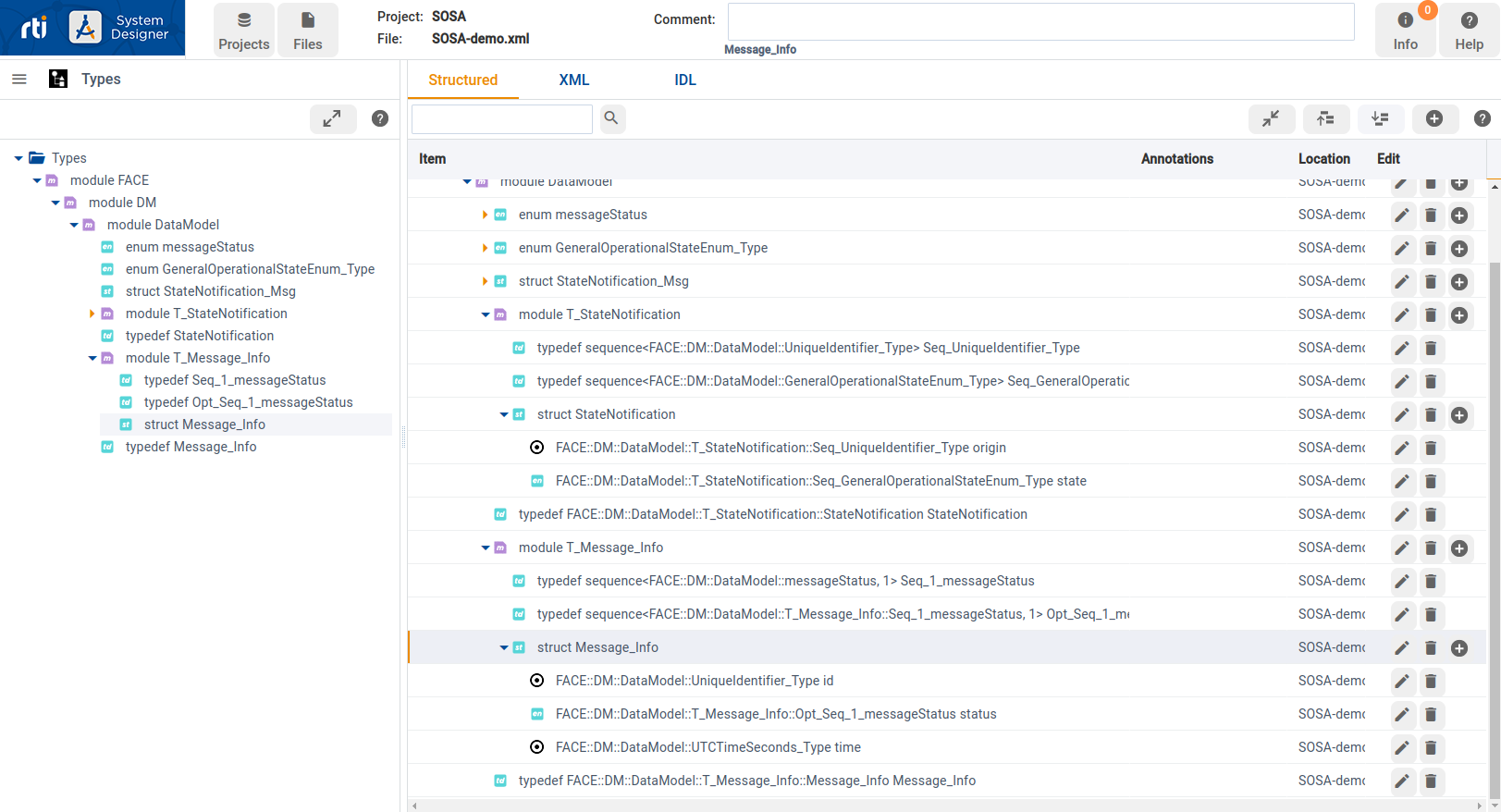Select typedef Seq_1_messageStatus in left tree
This screenshot has height=812, width=1501.
(x=235, y=380)
